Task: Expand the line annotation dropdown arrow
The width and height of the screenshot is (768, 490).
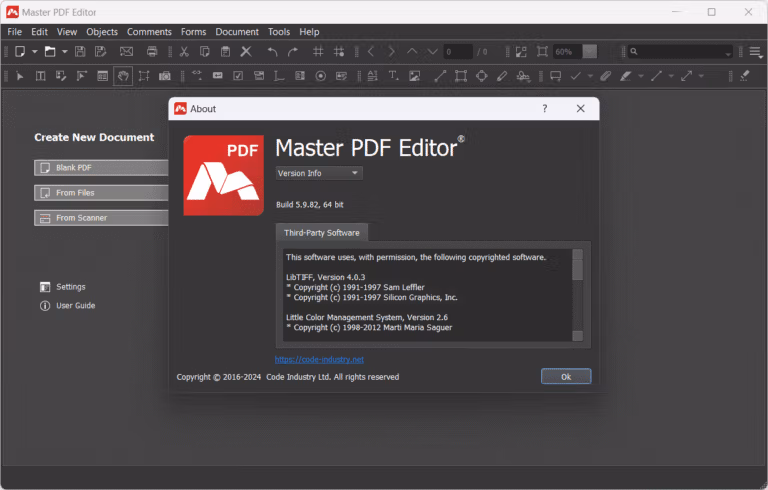Action: pyautogui.click(x=671, y=76)
